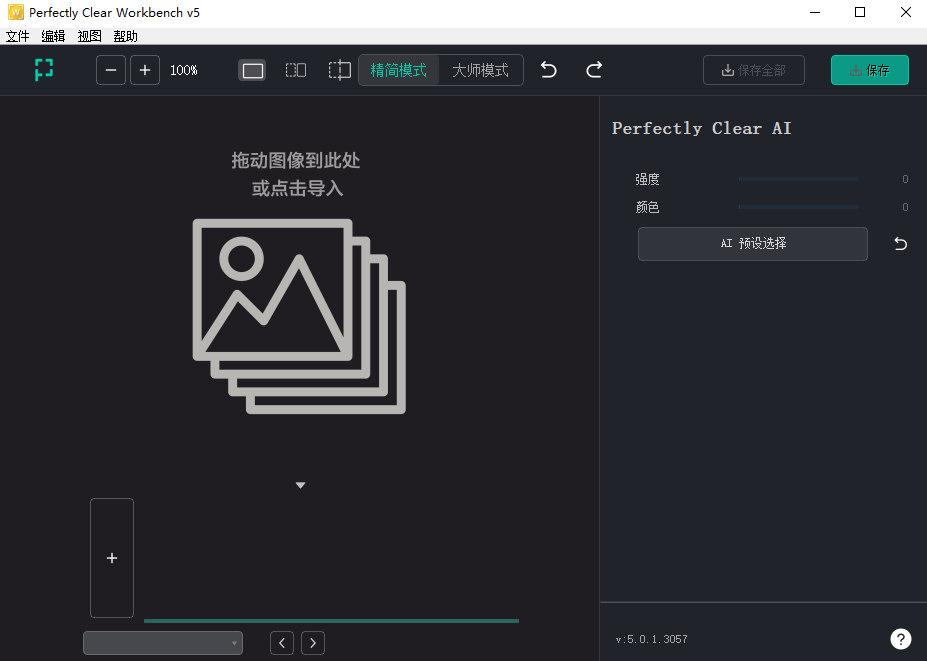Viewport: 927px width, 661px height.
Task: Select the single image view icon
Action: 253,70
